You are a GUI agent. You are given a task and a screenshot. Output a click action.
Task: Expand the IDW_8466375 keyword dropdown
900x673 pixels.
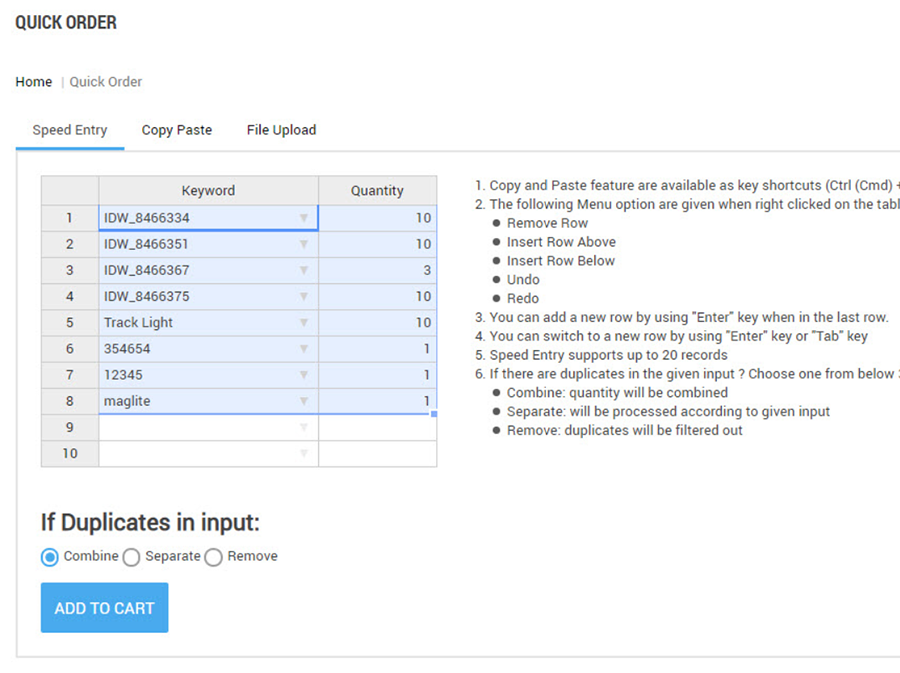304,297
